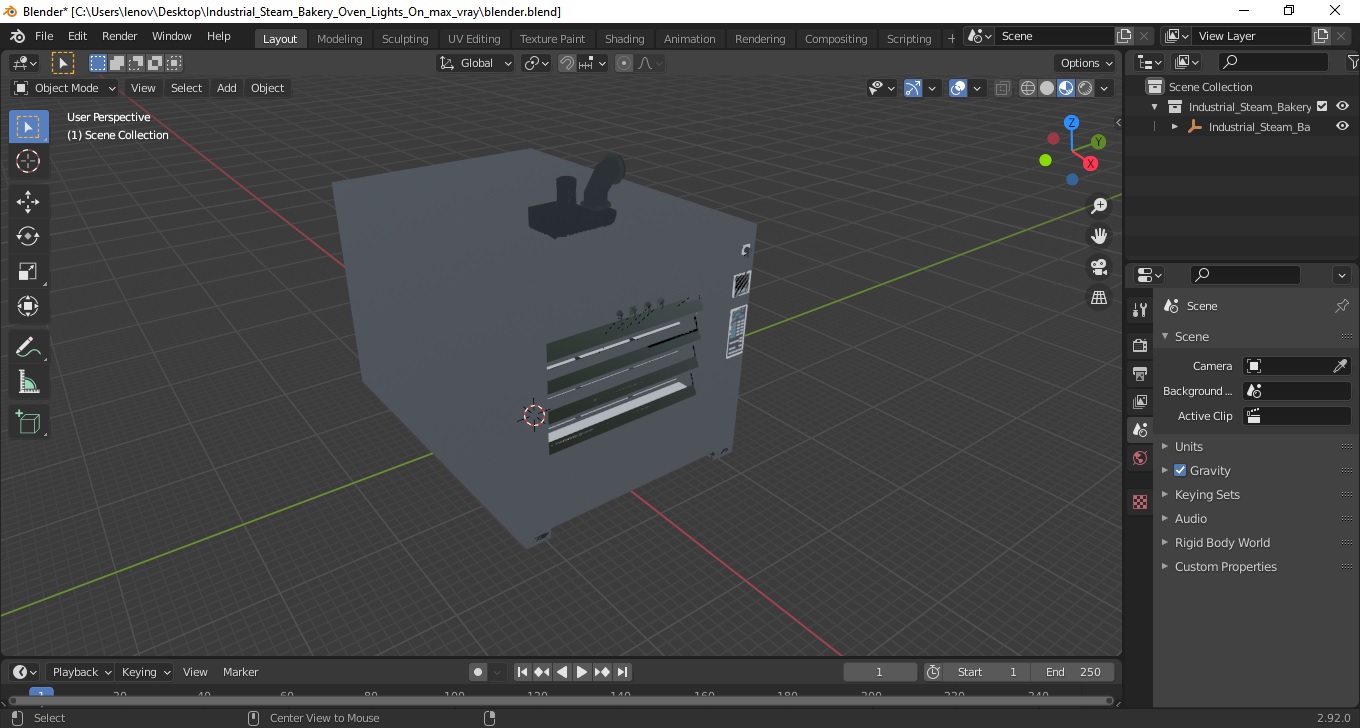Select the Add Cube tool
Image resolution: width=1360 pixels, height=728 pixels.
pos(28,422)
